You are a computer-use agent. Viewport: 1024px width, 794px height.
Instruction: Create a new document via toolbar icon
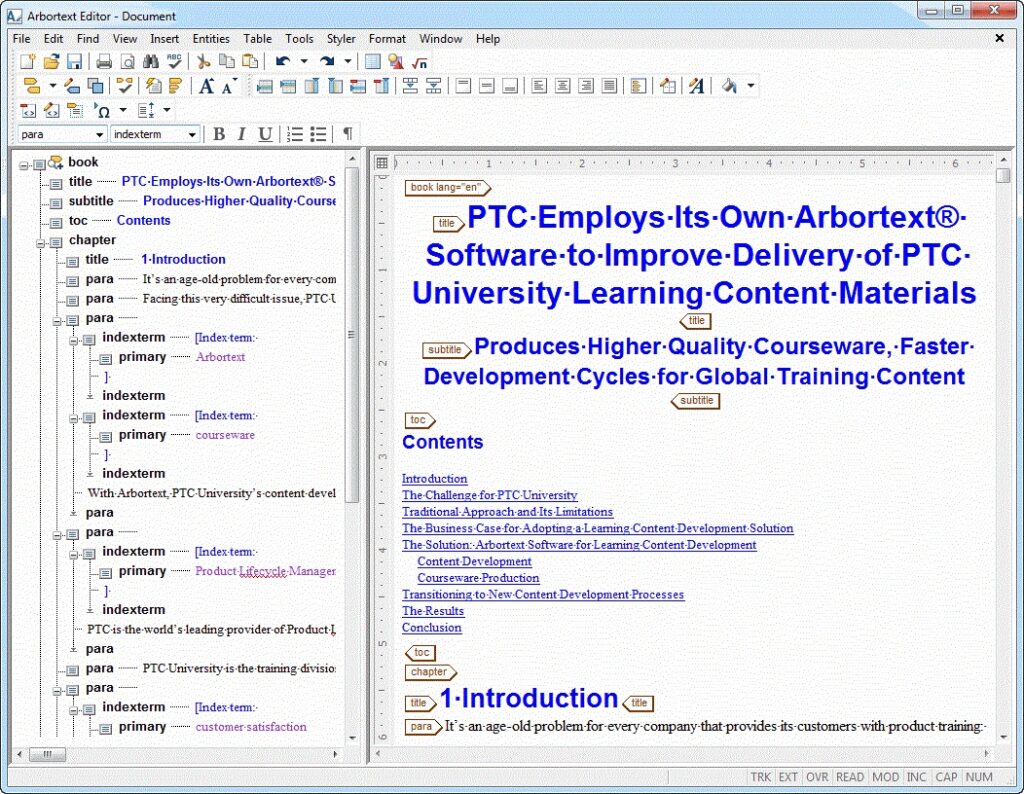(27, 62)
